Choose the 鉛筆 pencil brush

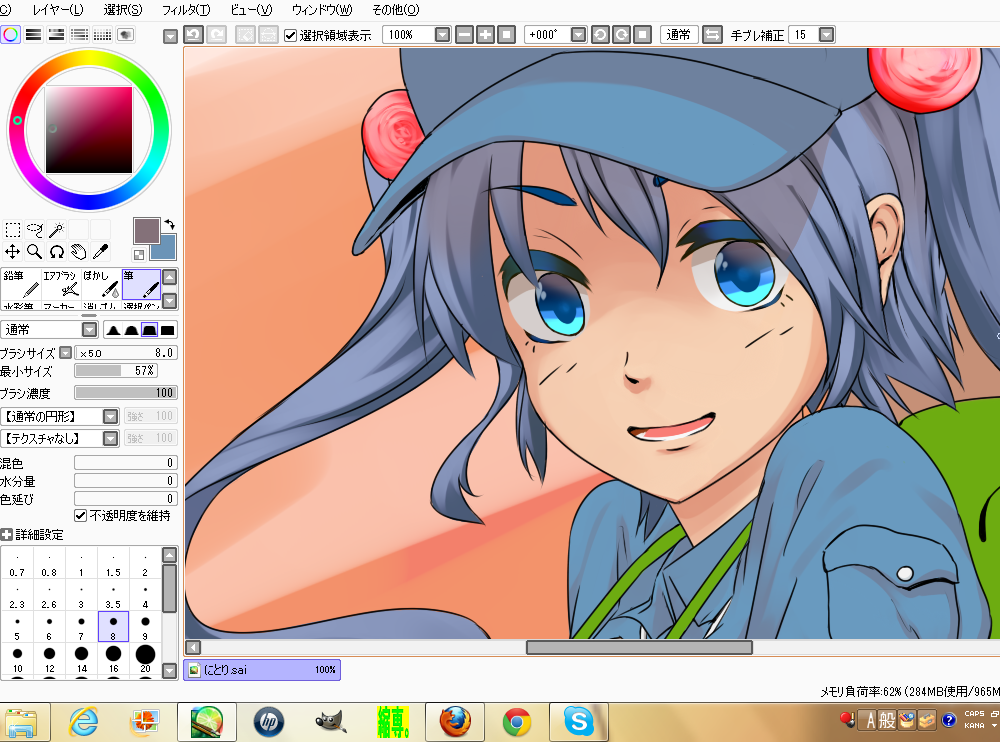pos(21,285)
